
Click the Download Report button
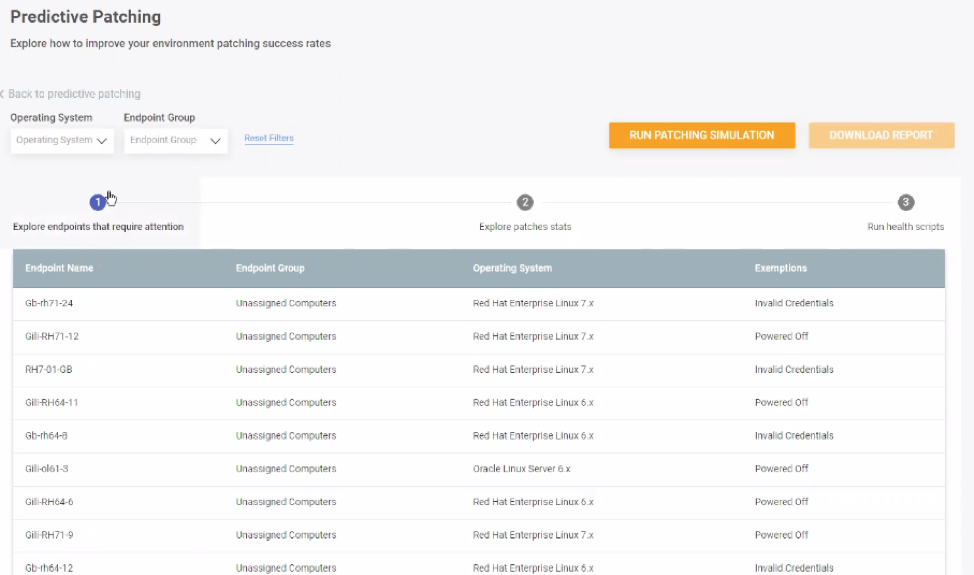(881, 135)
